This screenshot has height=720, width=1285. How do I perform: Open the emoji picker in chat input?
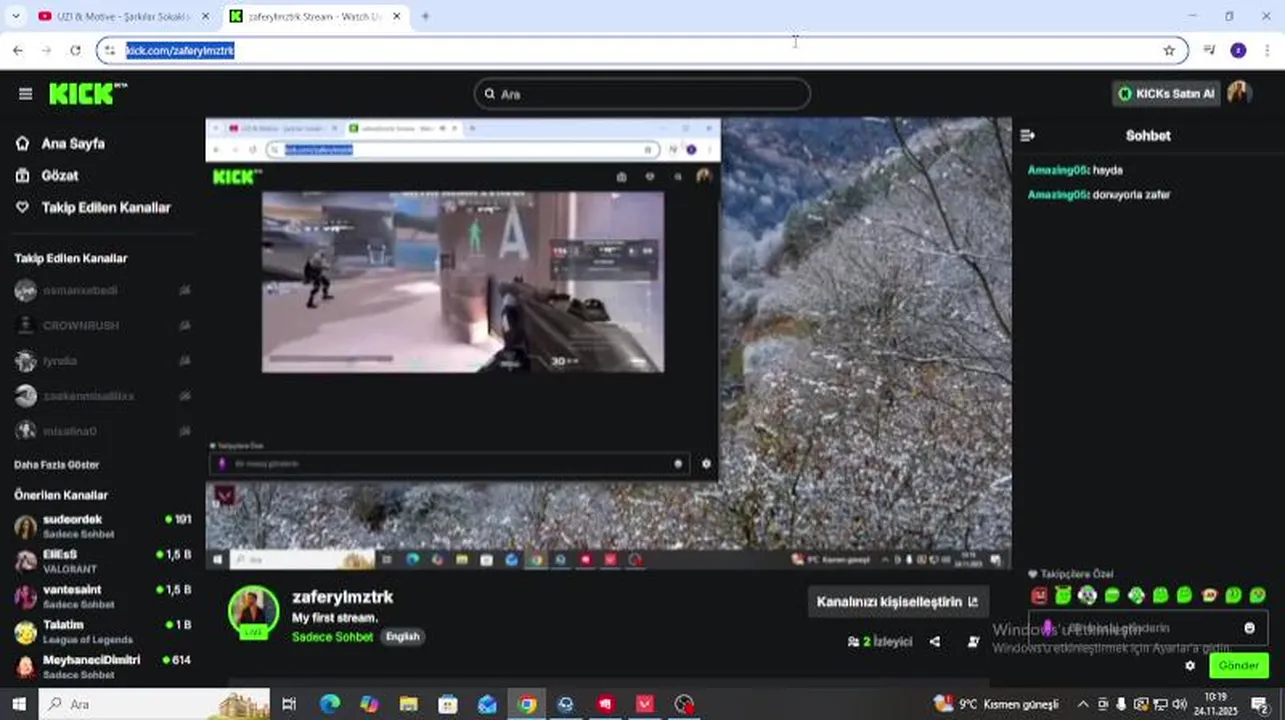click(x=1249, y=628)
